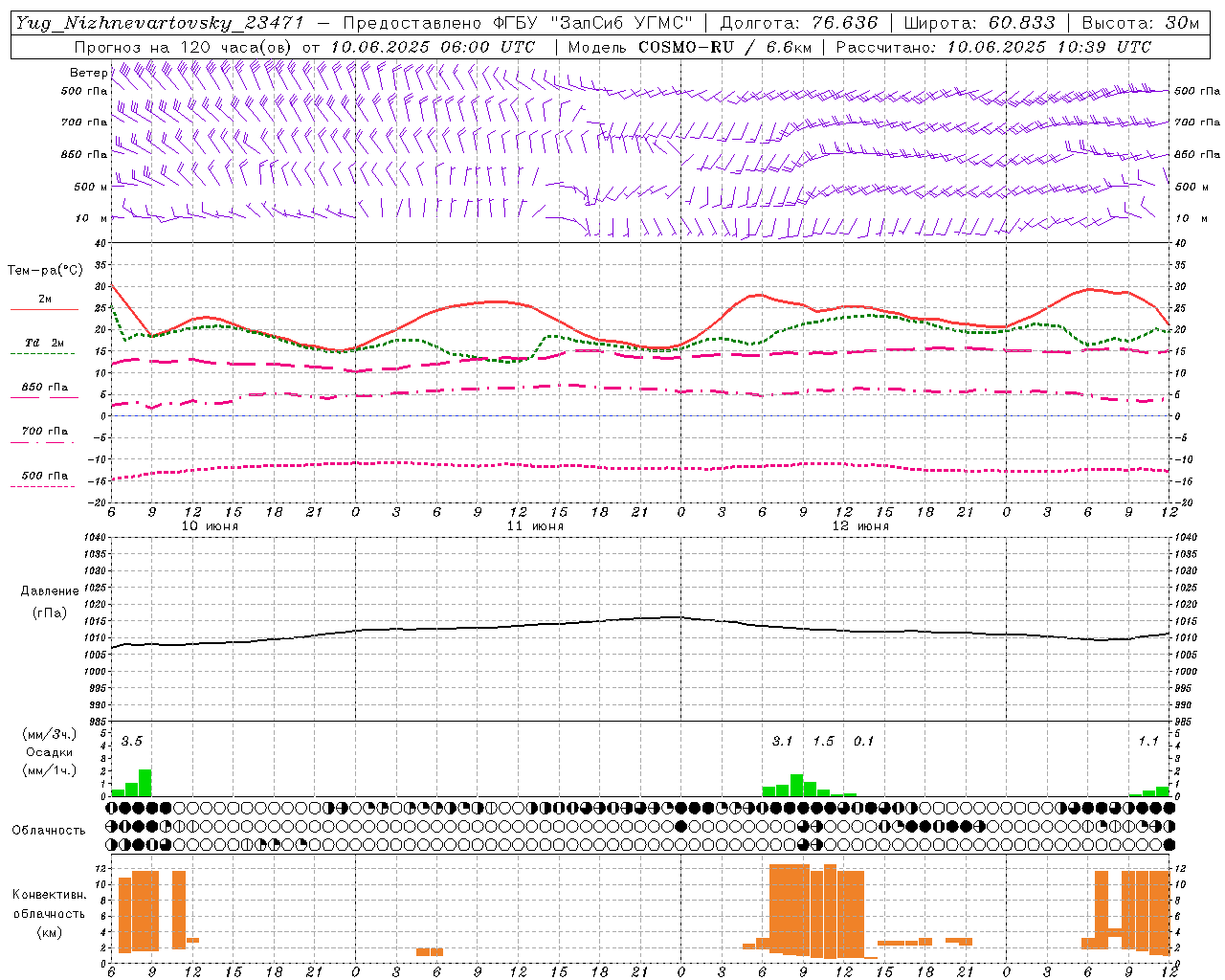Image resolution: width=1225 pixels, height=980 pixels.
Task: Select the 11 июня date label
Action: (x=535, y=526)
